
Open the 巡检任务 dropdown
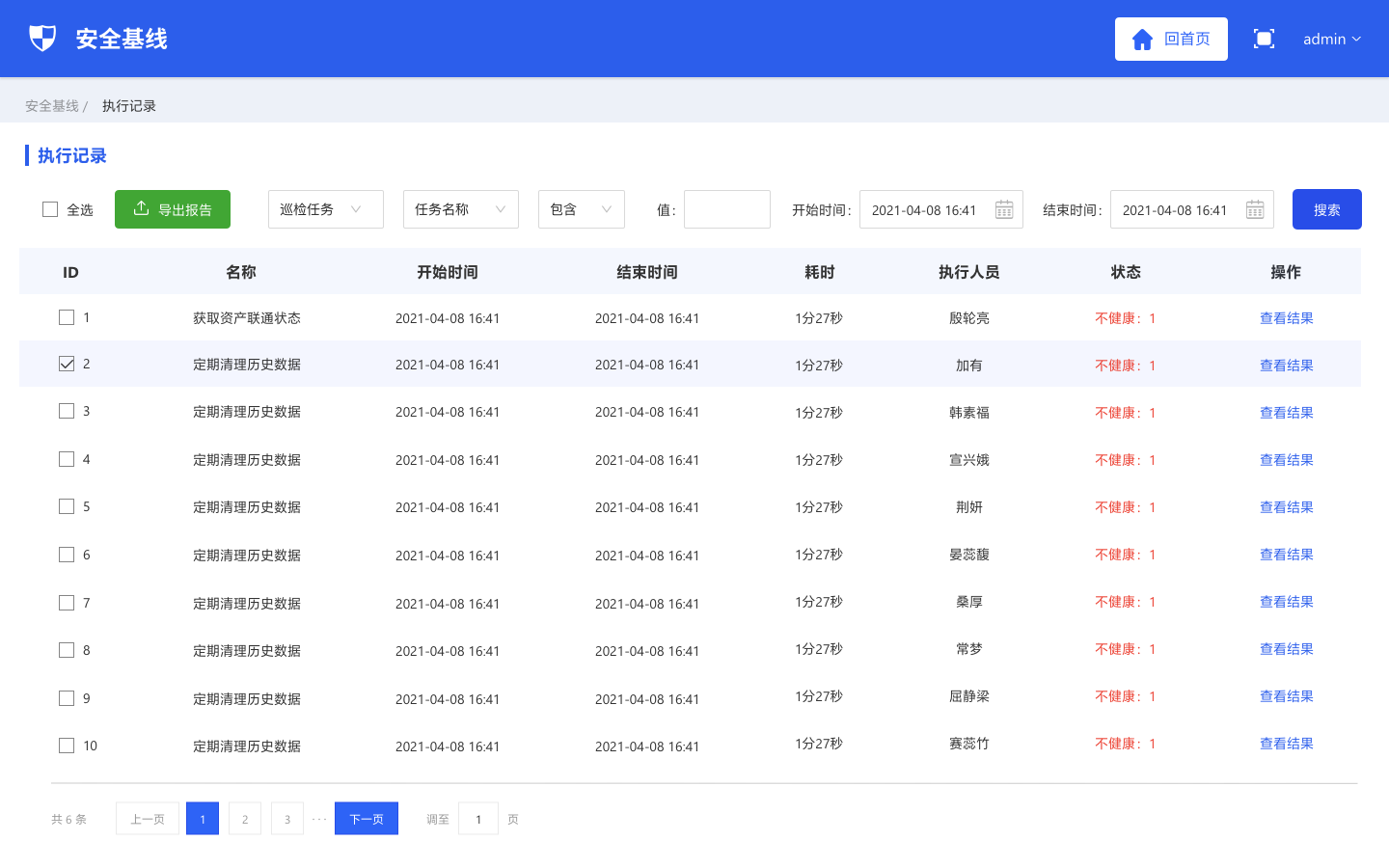pos(326,209)
